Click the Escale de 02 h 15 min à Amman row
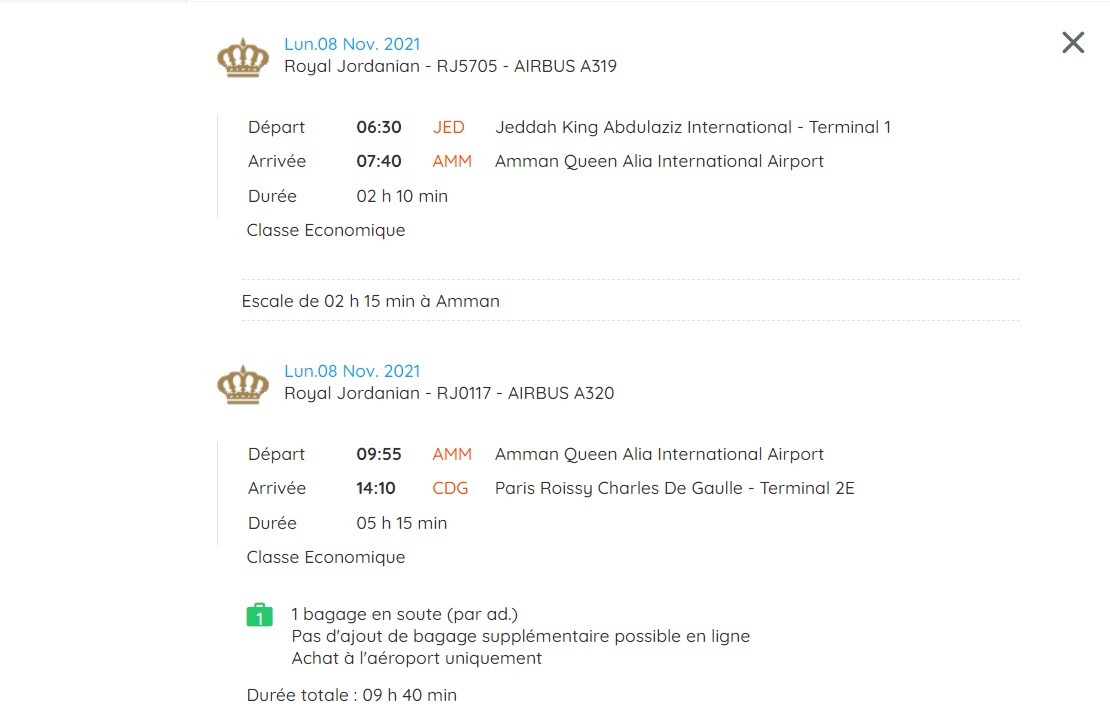The height and width of the screenshot is (727, 1110). click(x=630, y=301)
